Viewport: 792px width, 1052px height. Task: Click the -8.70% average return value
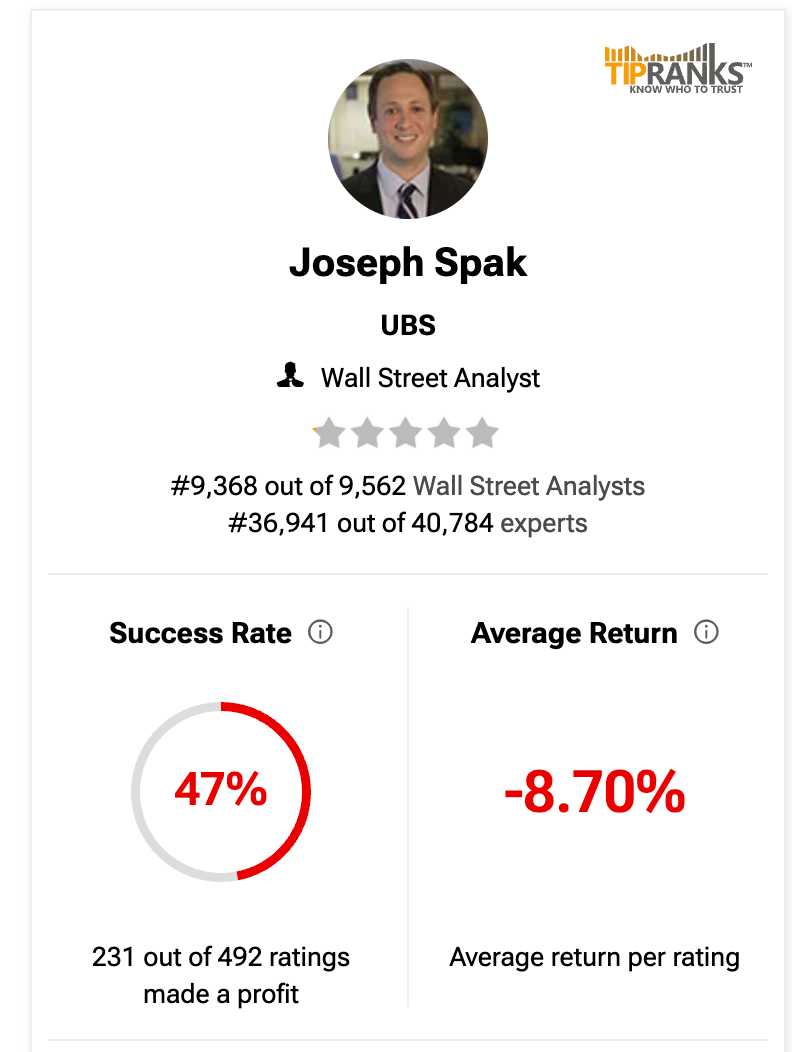coord(595,792)
